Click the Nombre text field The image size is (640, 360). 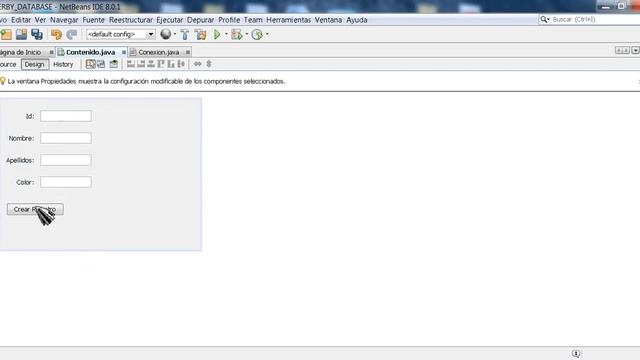pyautogui.click(x=66, y=138)
